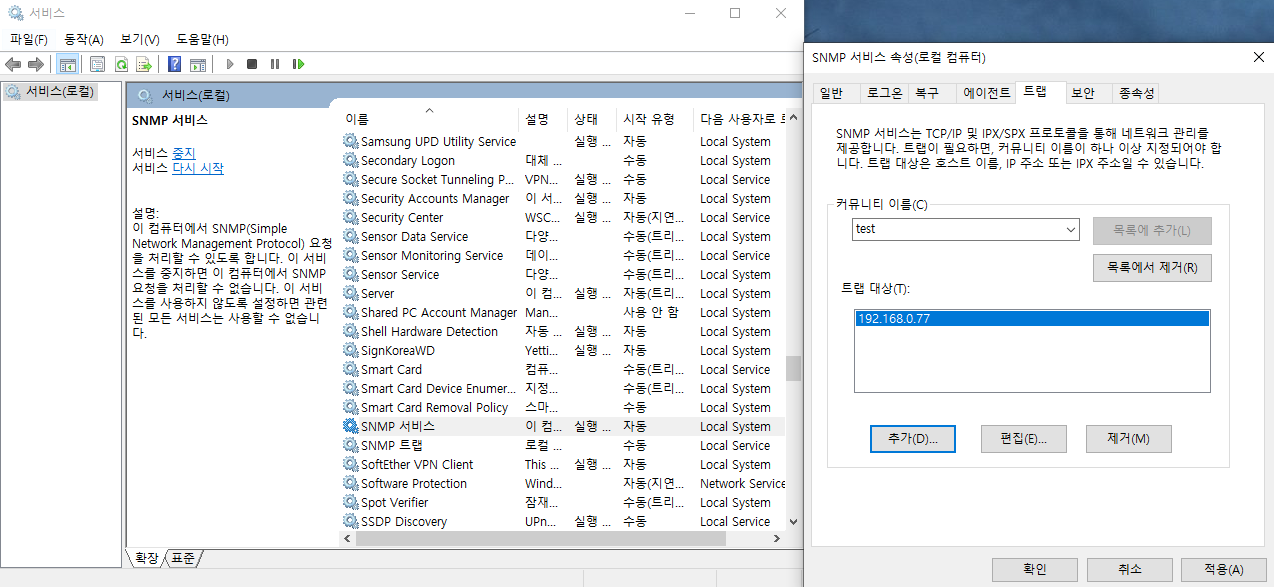Click the vertical scrollbar thumb in services list

[x=793, y=368]
